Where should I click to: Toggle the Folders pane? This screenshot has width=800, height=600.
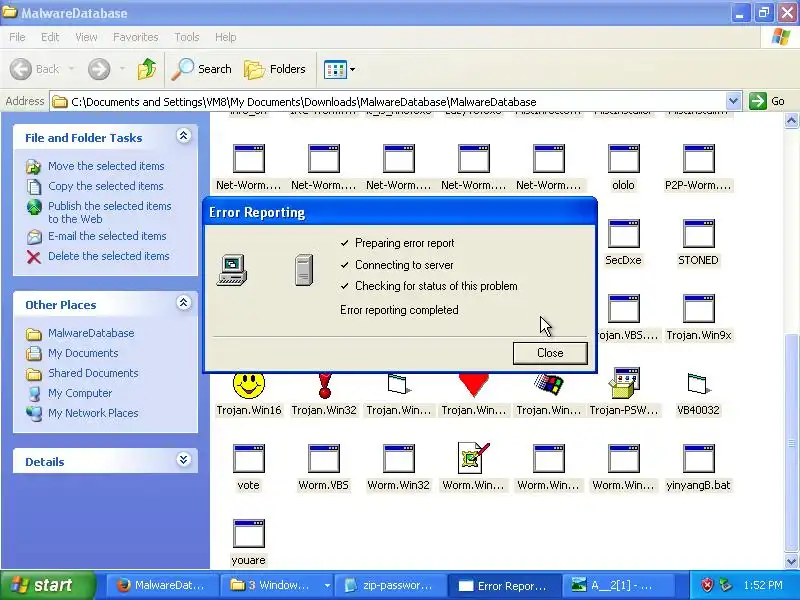pyautogui.click(x=275, y=69)
